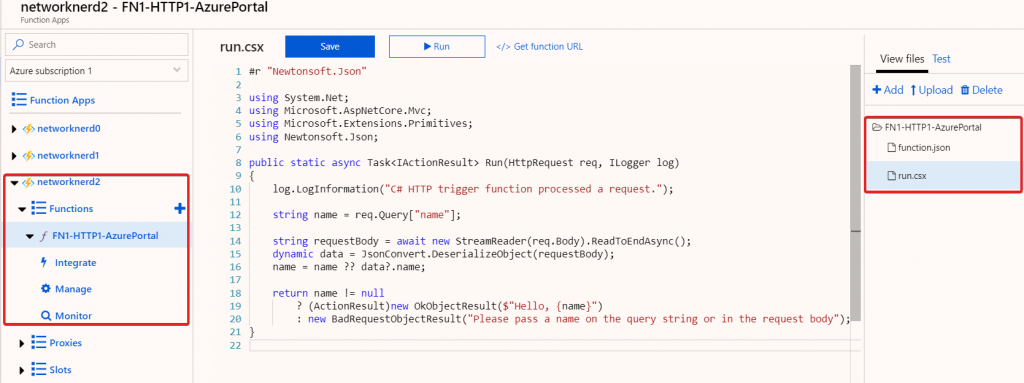
Task: Run the function with Run button
Action: click(x=437, y=46)
